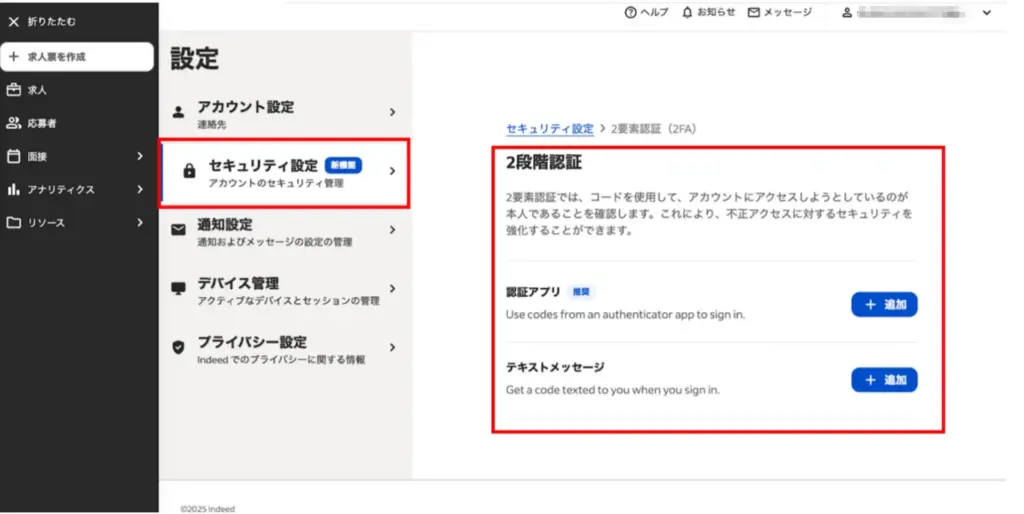The image size is (1024, 514).
Task: Click the user profile icon in header
Action: point(846,13)
